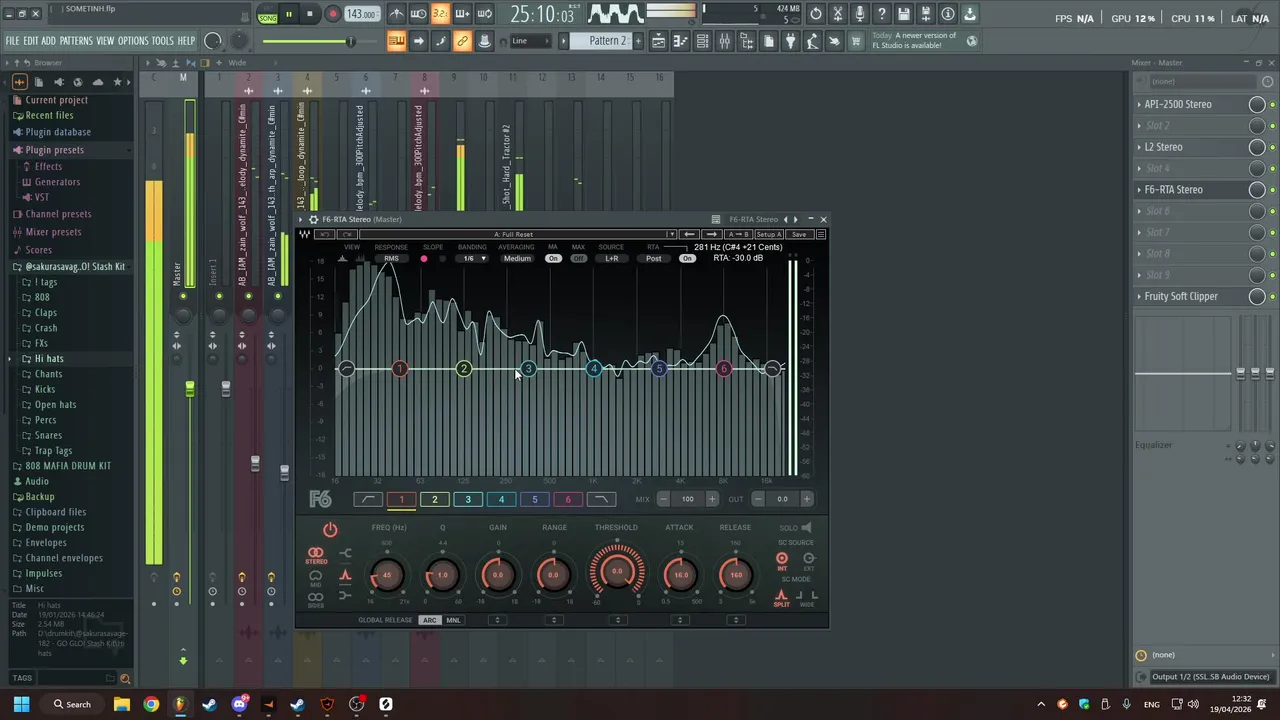
Task: Click band 3 node on the EQ graph
Action: [x=528, y=369]
